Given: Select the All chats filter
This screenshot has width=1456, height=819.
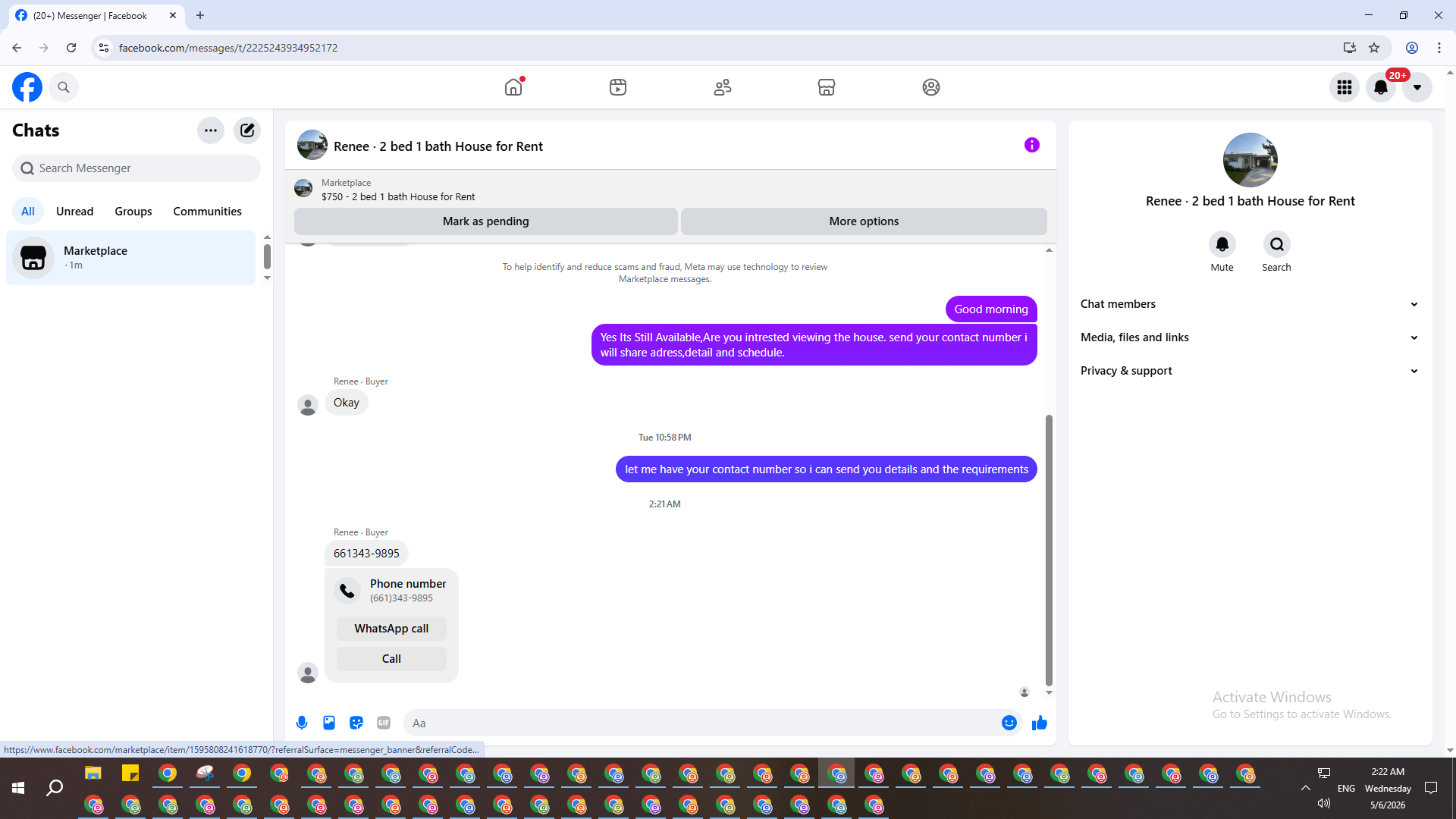Looking at the screenshot, I should point(28,212).
